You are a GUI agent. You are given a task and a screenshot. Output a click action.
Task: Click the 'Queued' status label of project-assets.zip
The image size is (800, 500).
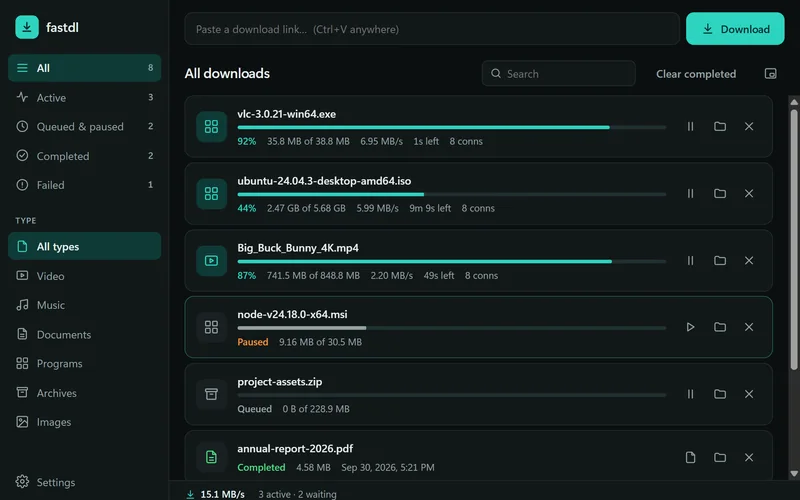point(255,409)
